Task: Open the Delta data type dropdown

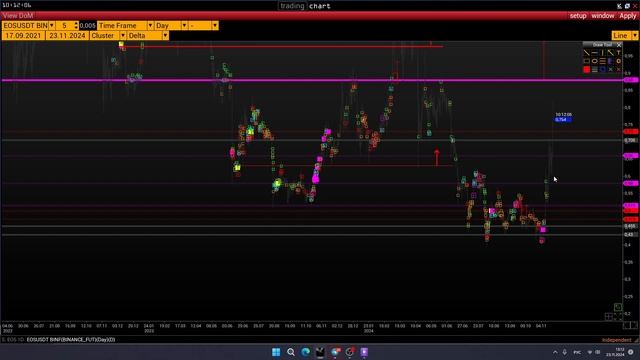Action: (x=165, y=36)
